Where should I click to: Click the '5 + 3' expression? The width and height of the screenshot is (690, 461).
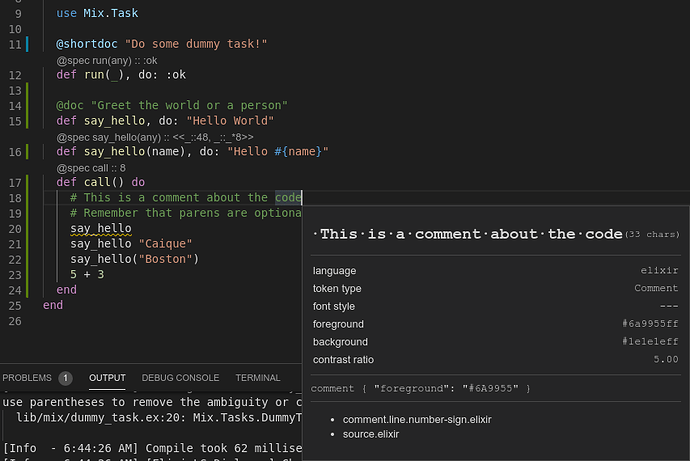coord(87,274)
